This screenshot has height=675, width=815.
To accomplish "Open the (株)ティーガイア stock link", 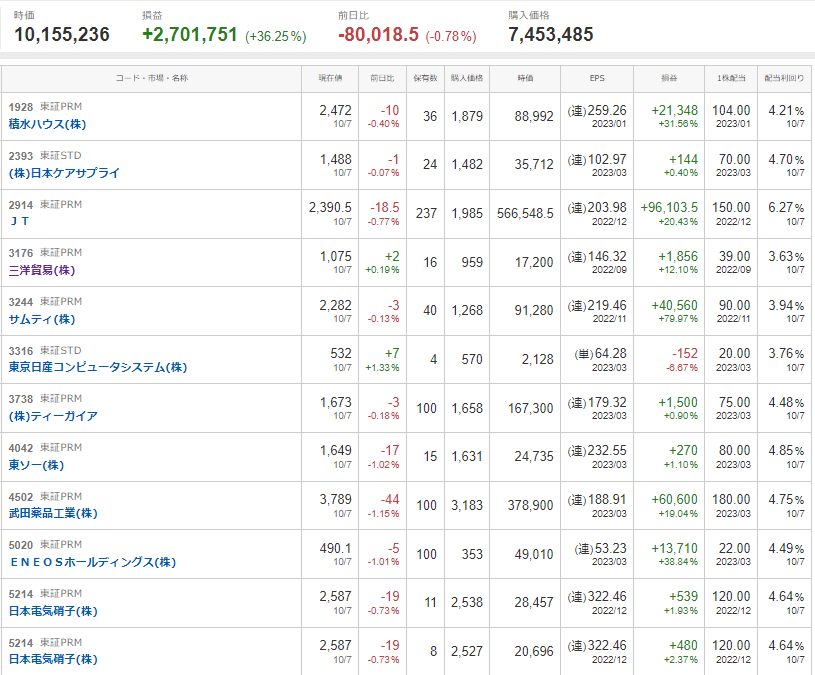I will pos(53,416).
